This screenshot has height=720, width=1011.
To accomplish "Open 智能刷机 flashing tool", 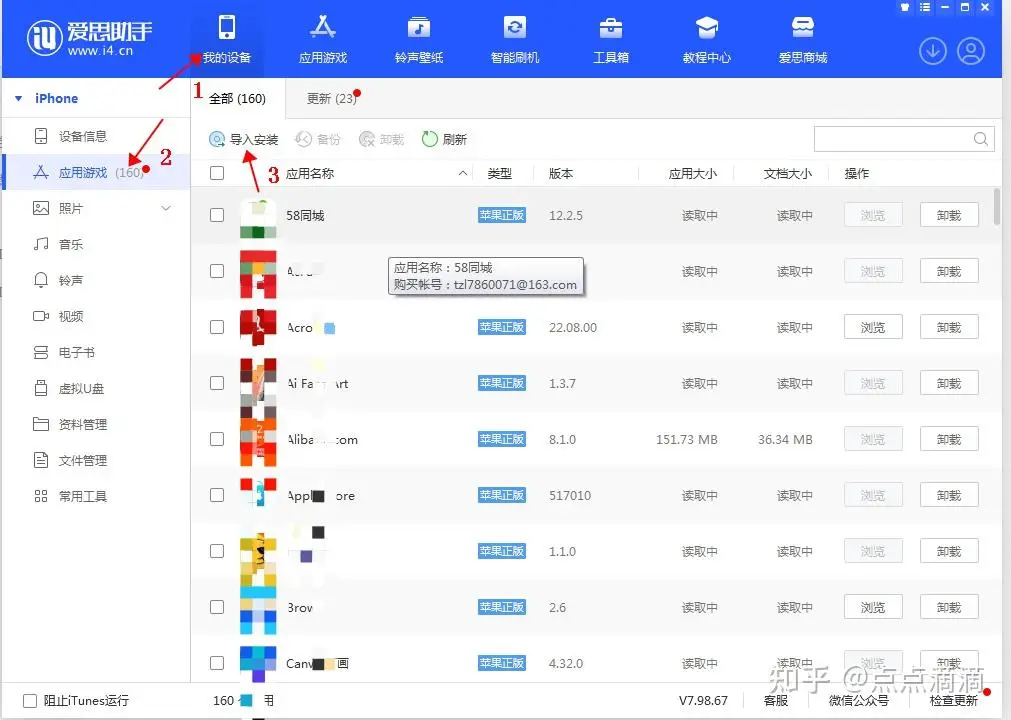I will pyautogui.click(x=515, y=39).
